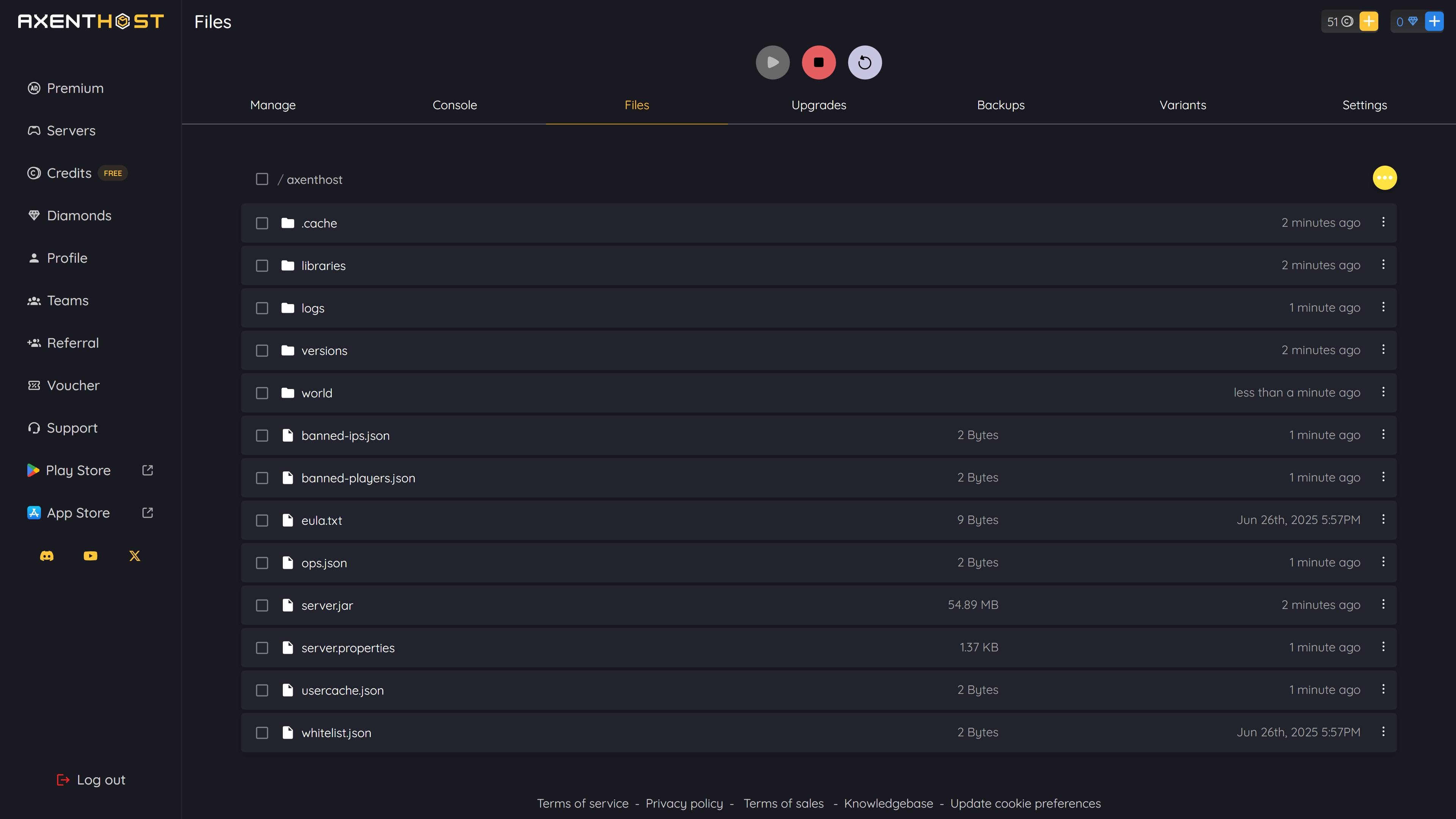
Task: Click the axenthost breadcrumb path
Action: click(314, 180)
